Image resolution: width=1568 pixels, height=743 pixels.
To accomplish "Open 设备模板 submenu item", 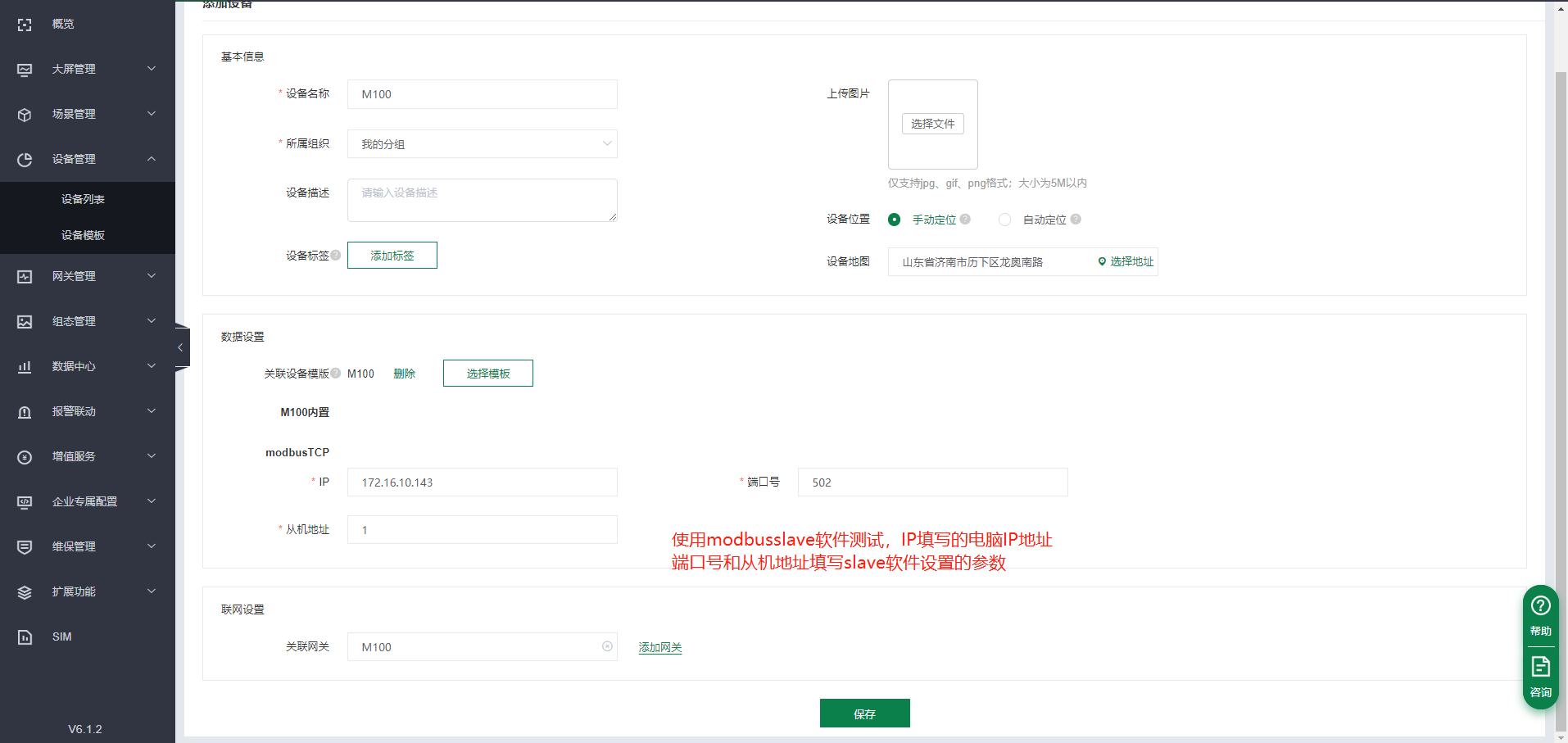I will click(83, 235).
